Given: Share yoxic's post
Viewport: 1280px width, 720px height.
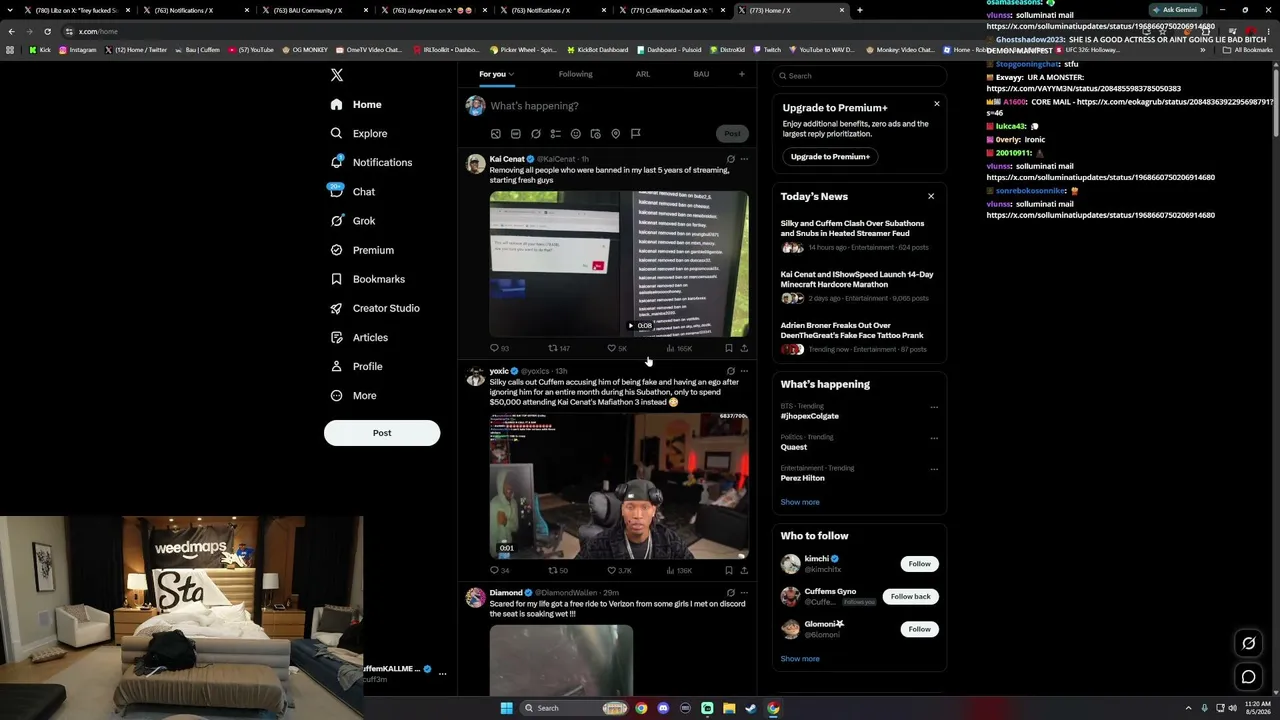Looking at the screenshot, I should point(744,570).
